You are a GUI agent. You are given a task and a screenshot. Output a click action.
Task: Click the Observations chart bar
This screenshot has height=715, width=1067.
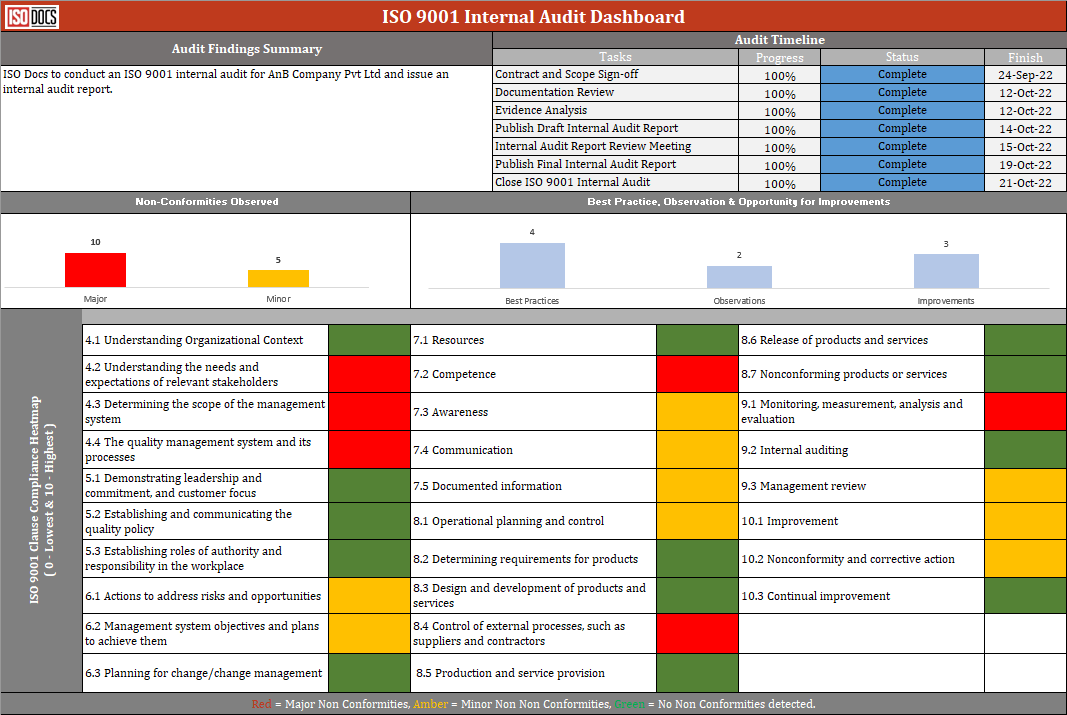(x=739, y=277)
